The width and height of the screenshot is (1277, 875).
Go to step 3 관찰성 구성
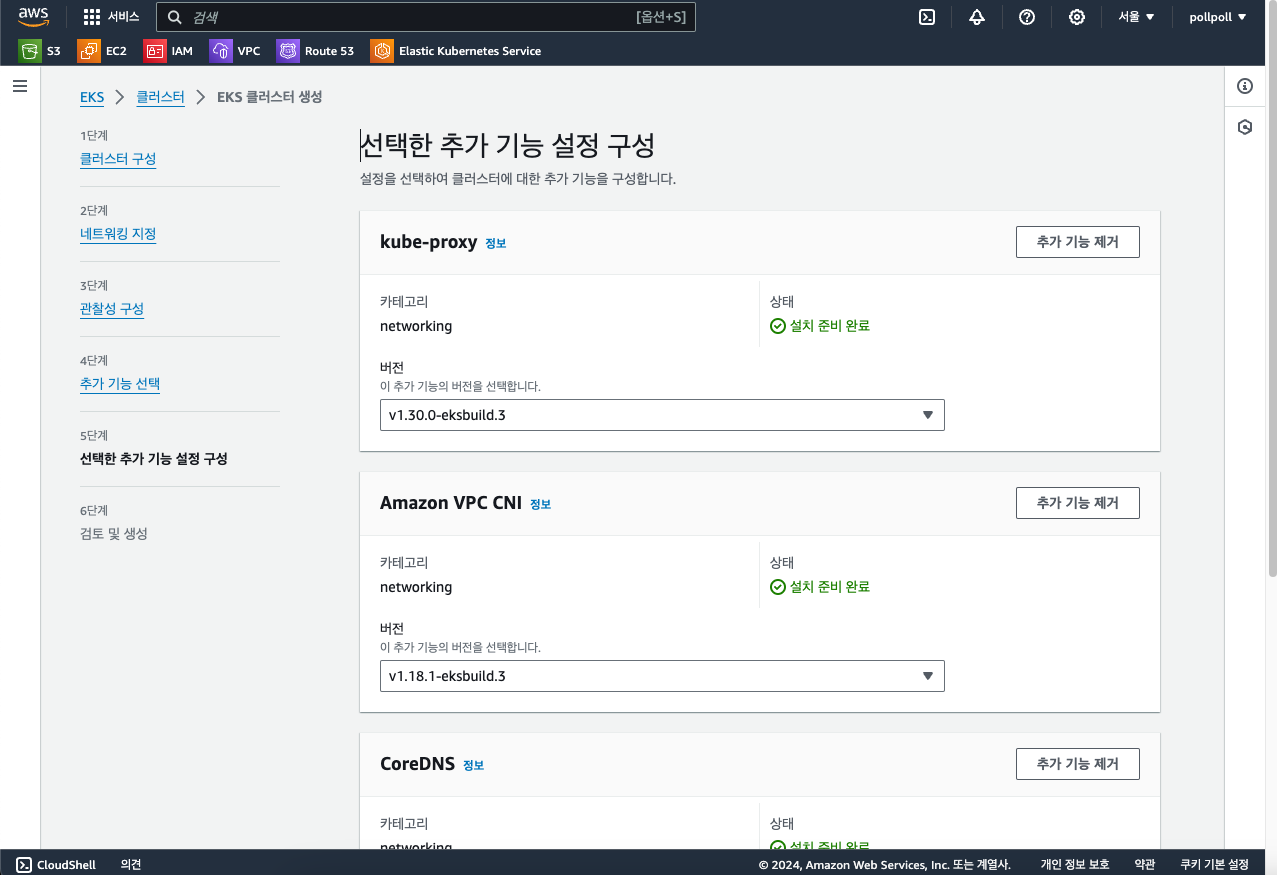112,309
